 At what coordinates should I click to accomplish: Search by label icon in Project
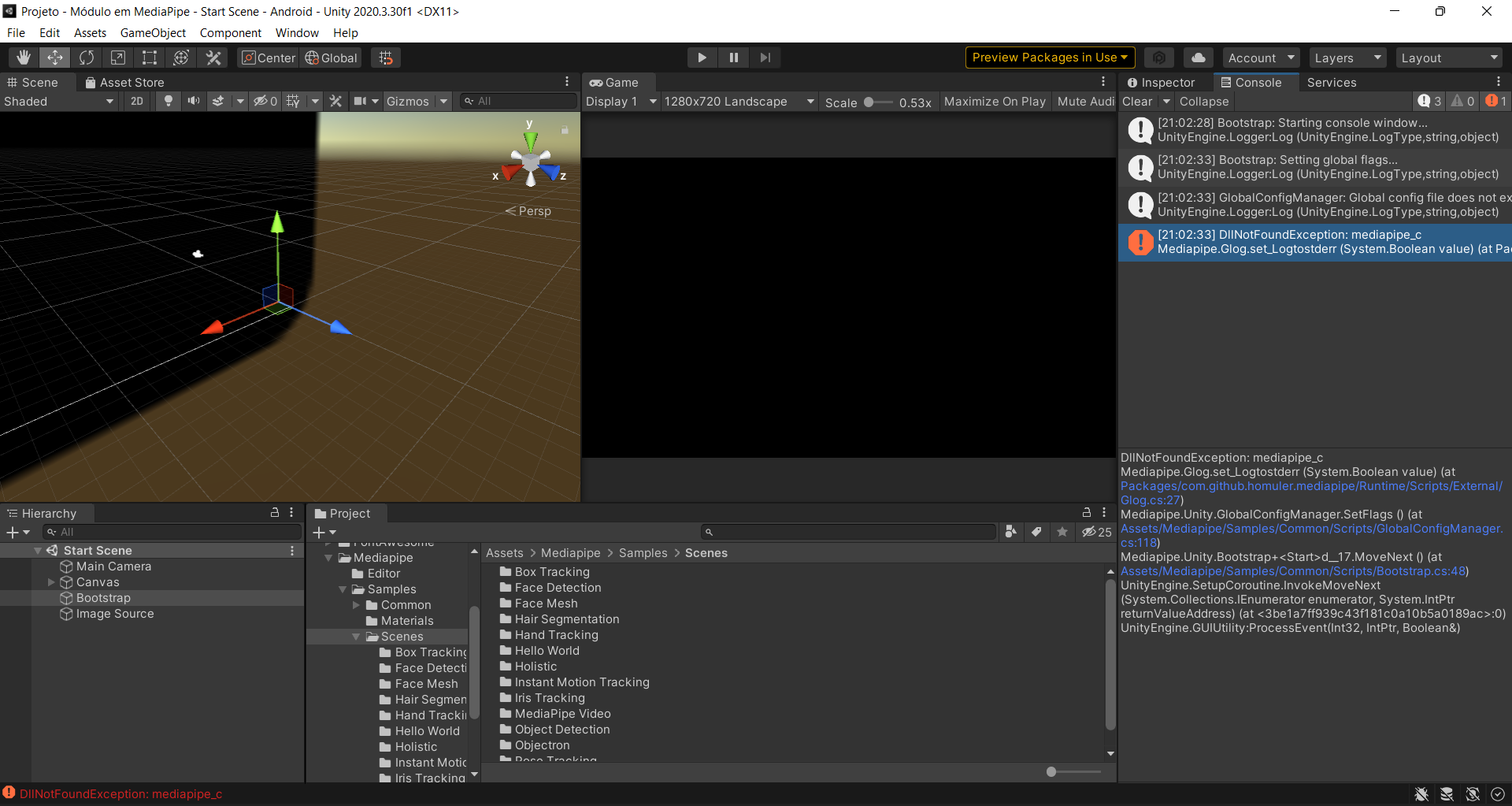1036,532
